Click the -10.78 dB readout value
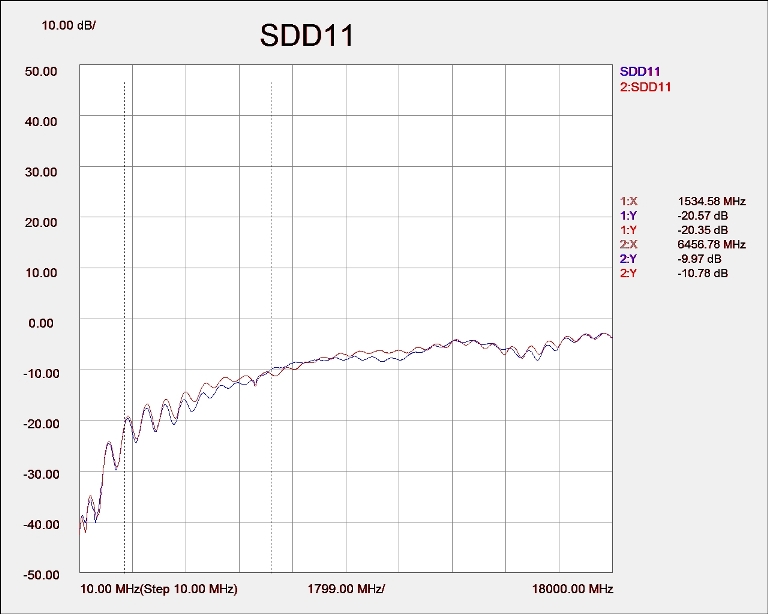768x614 pixels. click(x=703, y=273)
